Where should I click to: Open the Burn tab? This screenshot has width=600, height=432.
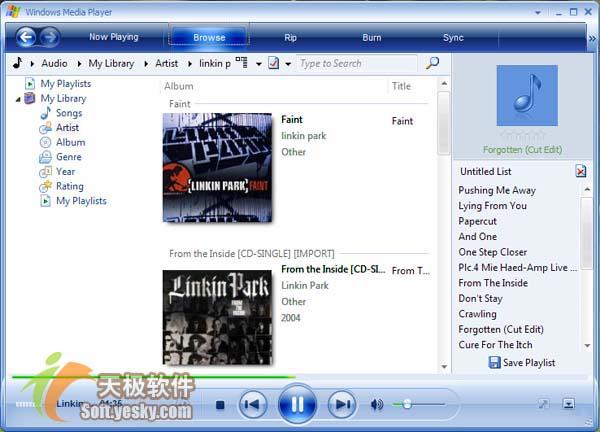click(x=372, y=37)
